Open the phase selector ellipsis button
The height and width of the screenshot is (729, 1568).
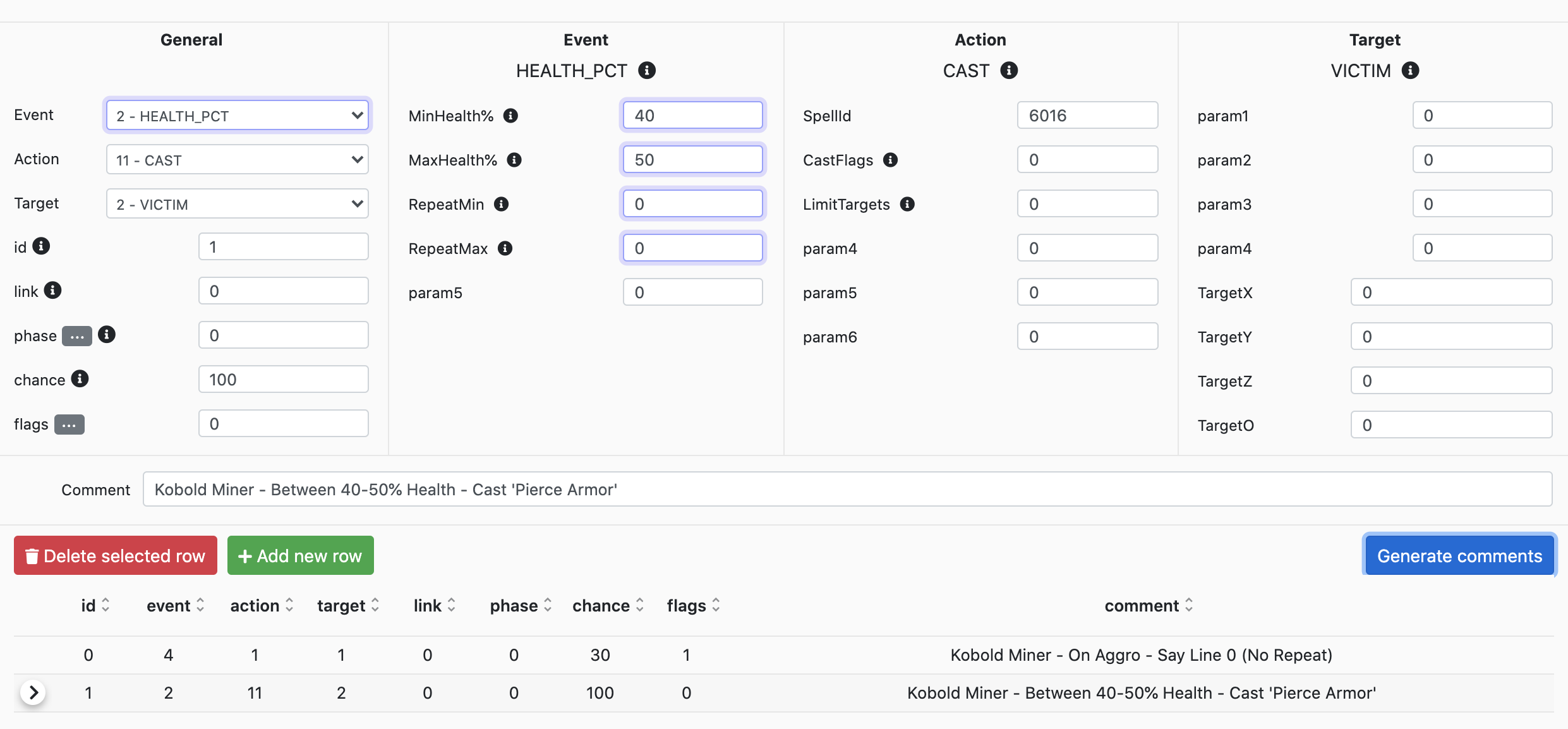coord(76,336)
